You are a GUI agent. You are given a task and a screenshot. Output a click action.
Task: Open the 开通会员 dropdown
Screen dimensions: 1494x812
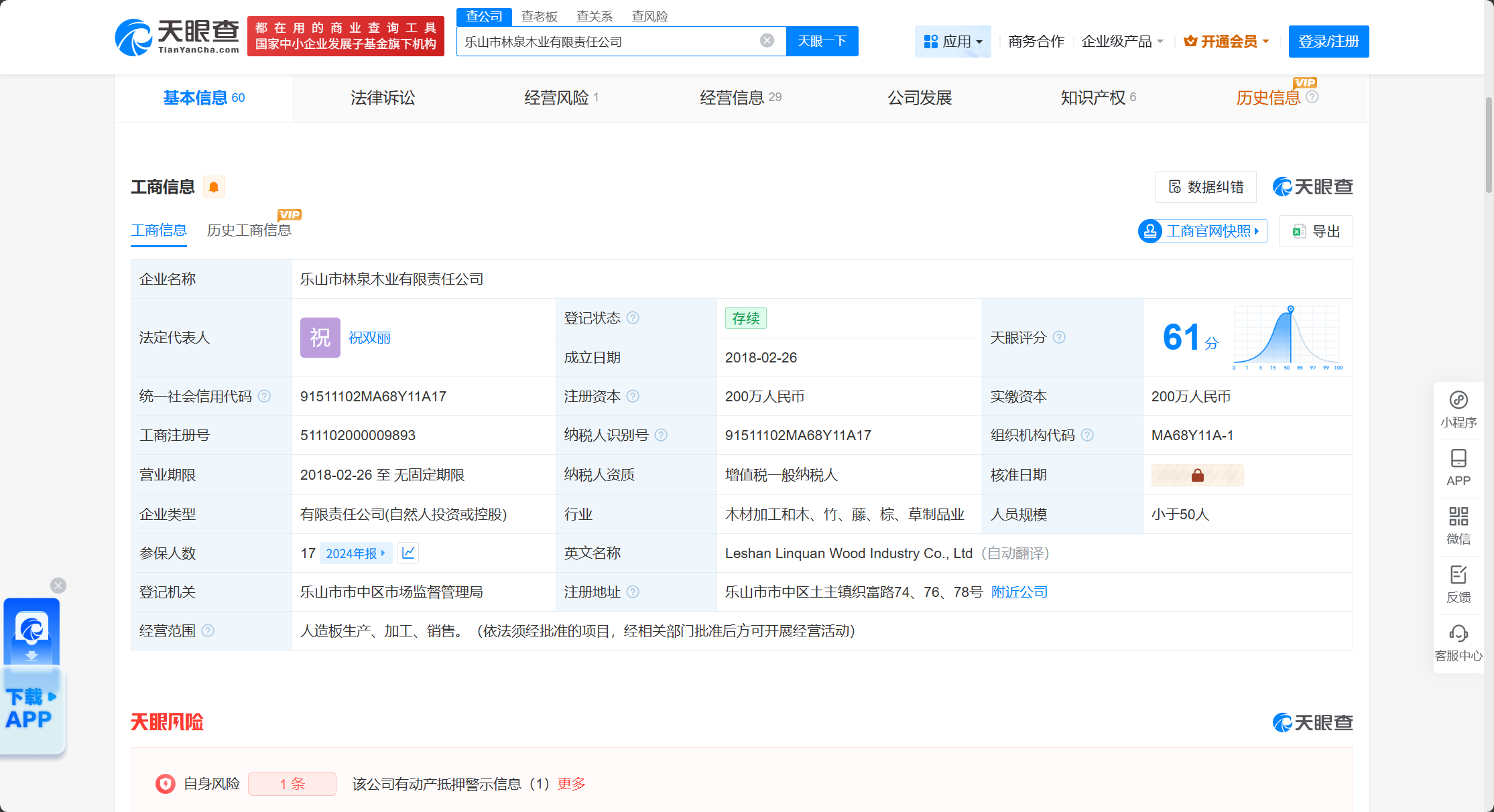1227,42
